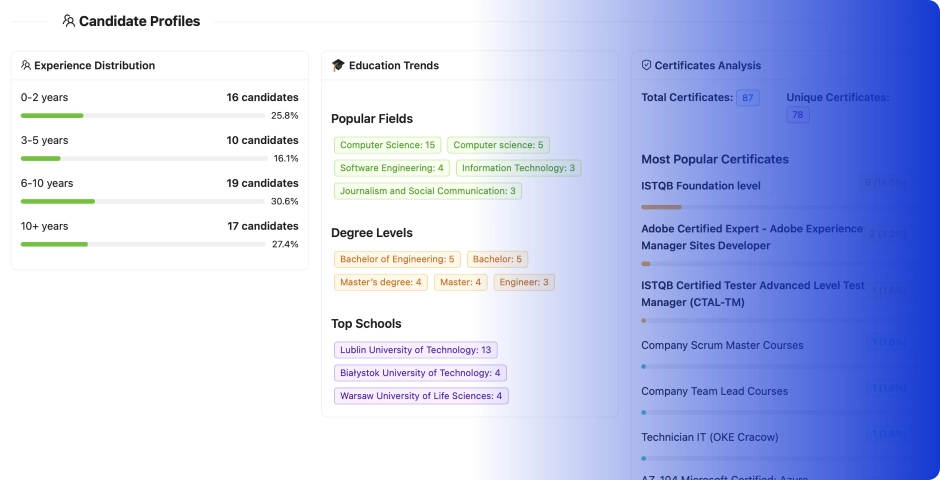Click the 0-2 years progress bar
Screen dimensions: 940x480
(159, 116)
